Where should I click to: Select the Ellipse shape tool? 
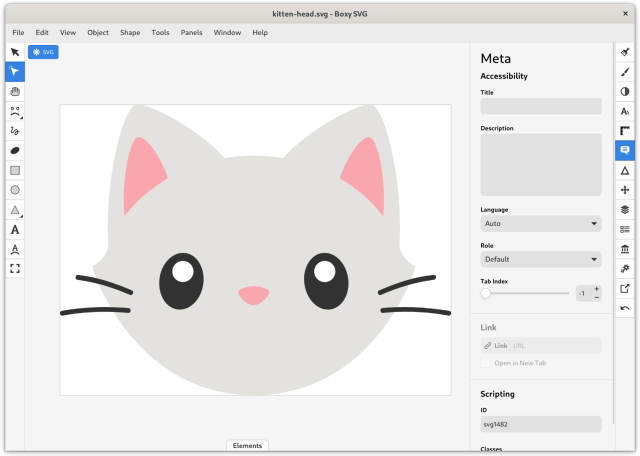[15, 190]
